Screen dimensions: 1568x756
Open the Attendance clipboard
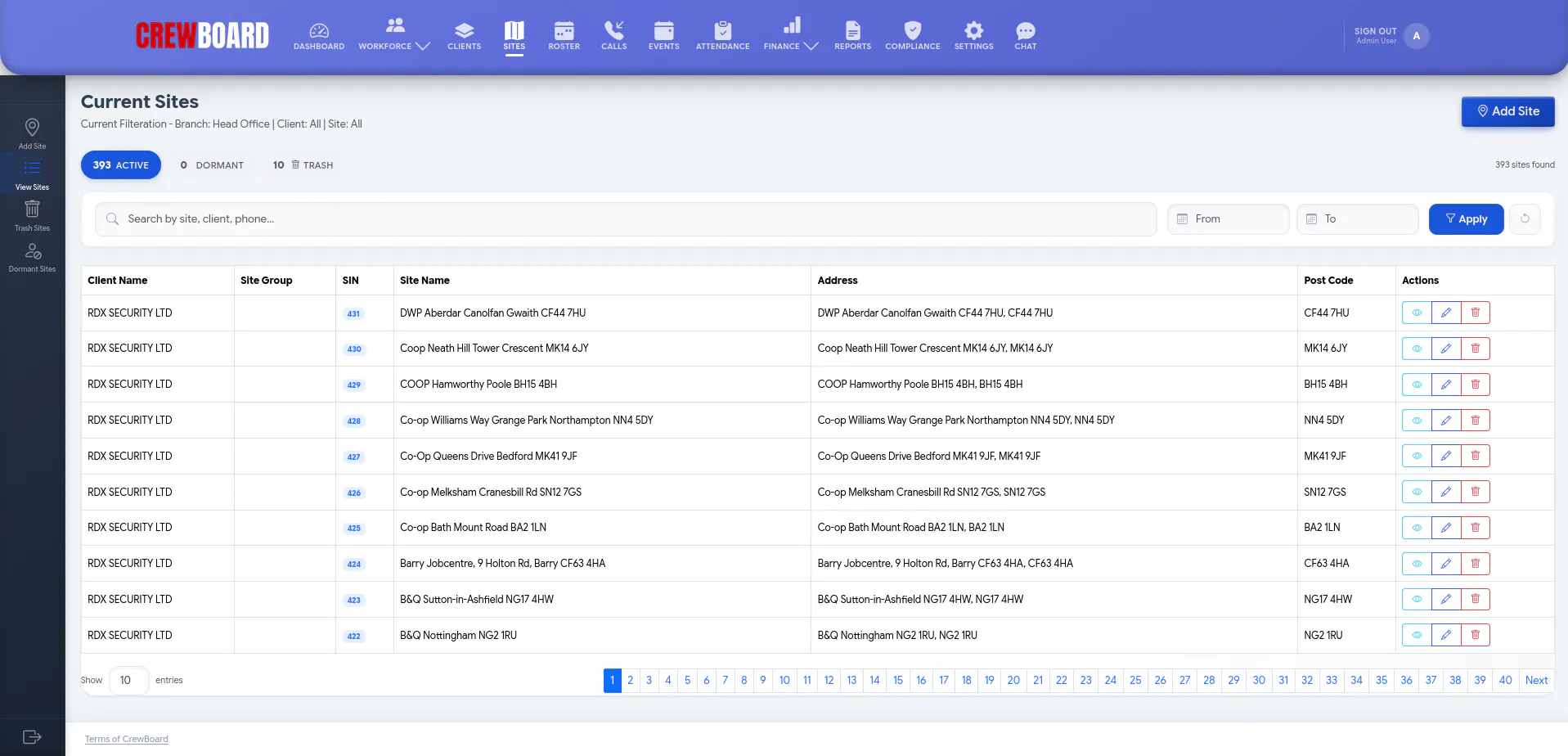(x=722, y=36)
